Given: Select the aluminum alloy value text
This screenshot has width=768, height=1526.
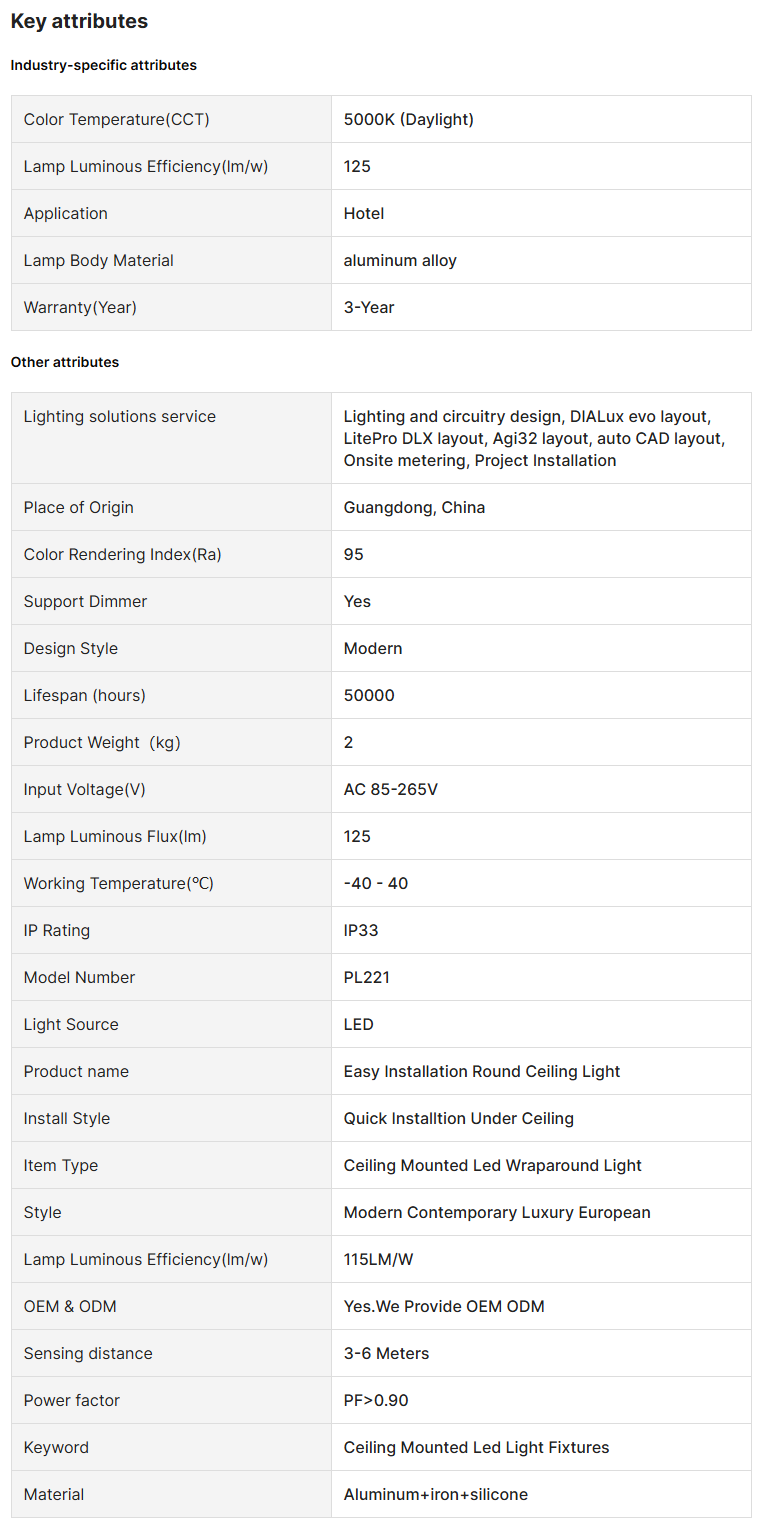Looking at the screenshot, I should (400, 260).
